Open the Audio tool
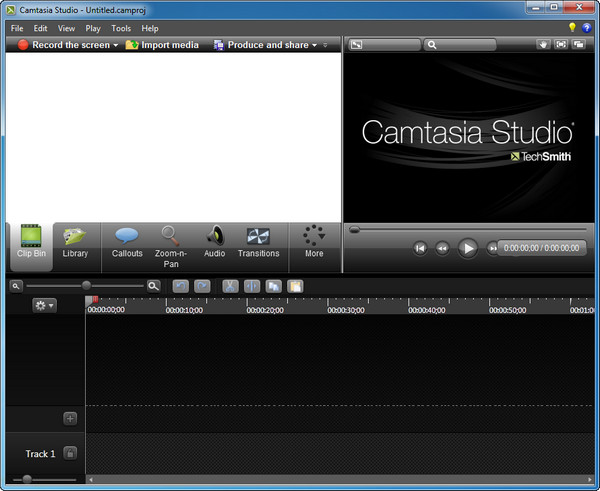This screenshot has height=491, width=600. click(214, 242)
